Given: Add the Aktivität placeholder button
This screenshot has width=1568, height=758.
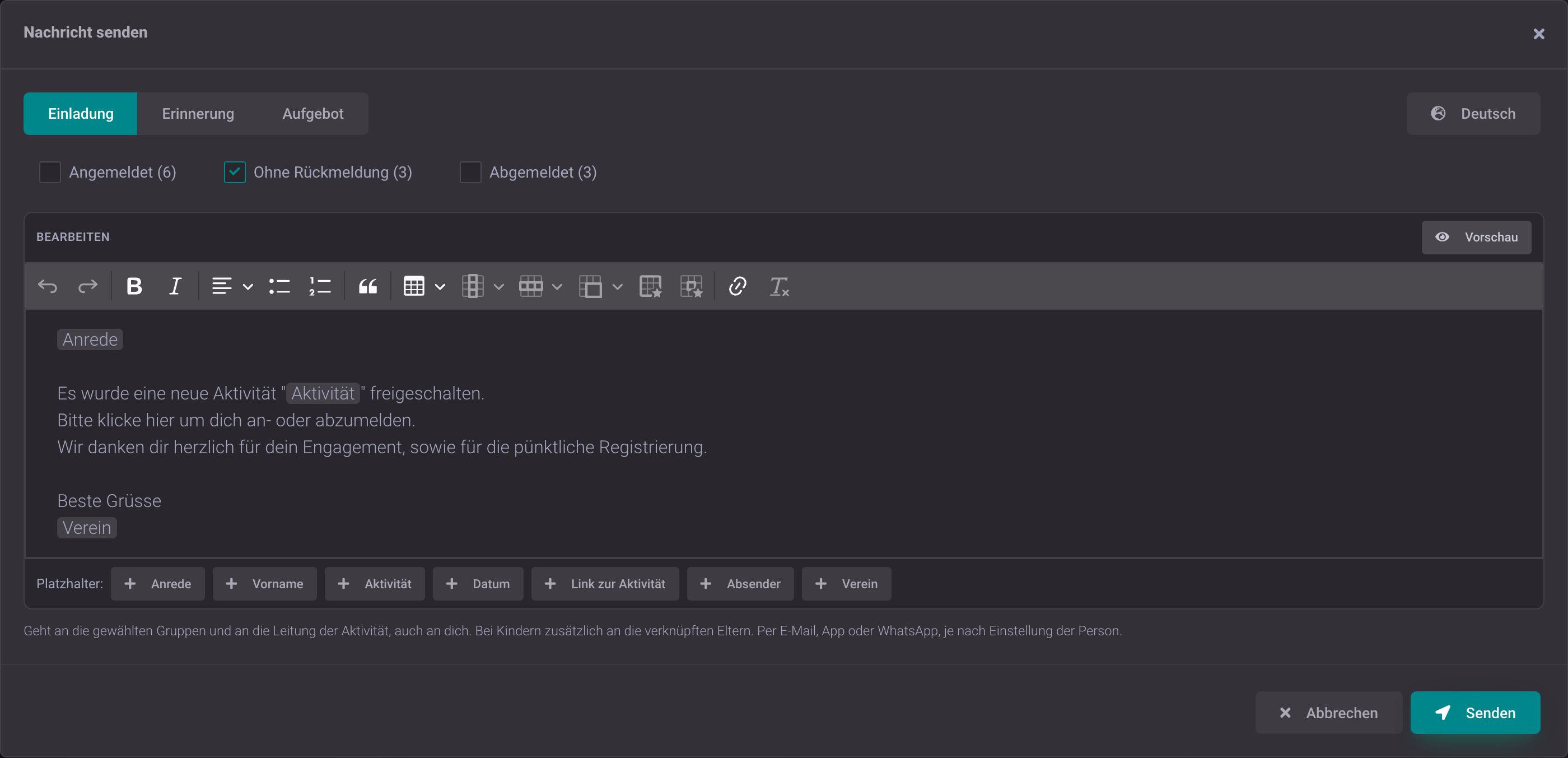Looking at the screenshot, I should point(374,584).
